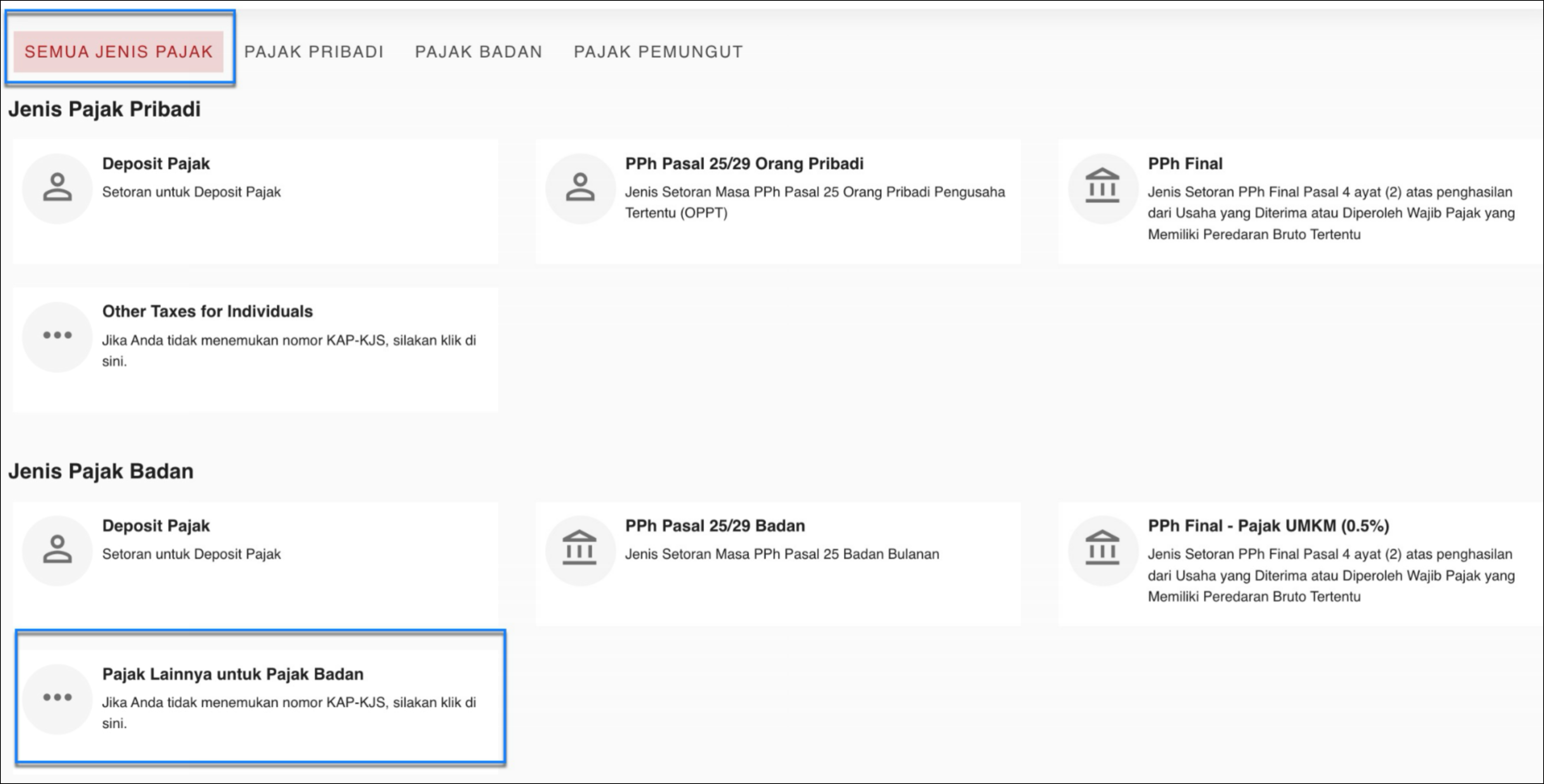Click KAP-KJS description in Pajak Lainnya untuk Pajak Badan
Screen dimensions: 1544x784
289,713
